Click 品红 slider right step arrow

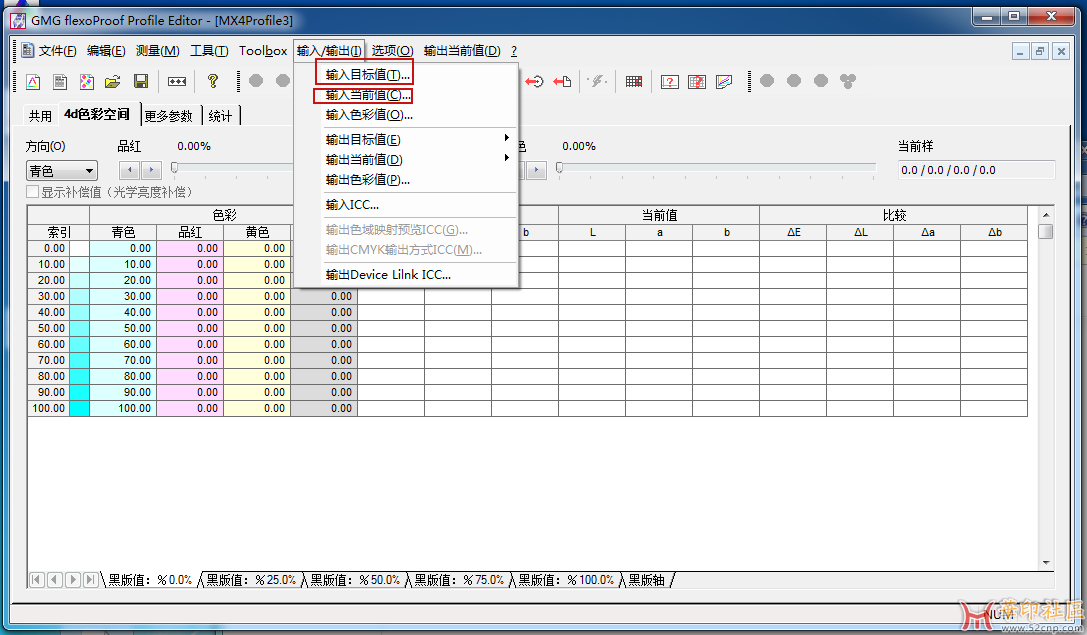pos(151,170)
